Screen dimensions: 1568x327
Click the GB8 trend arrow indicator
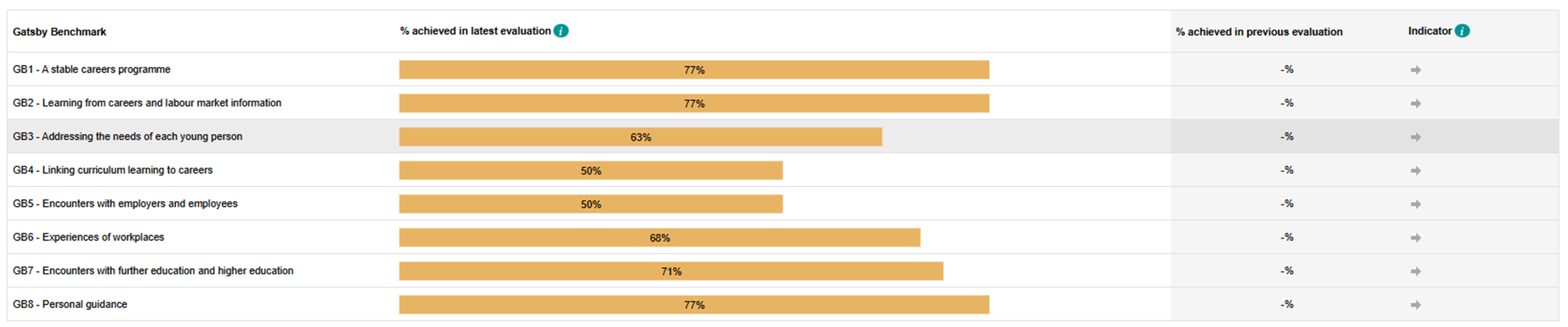1415,305
